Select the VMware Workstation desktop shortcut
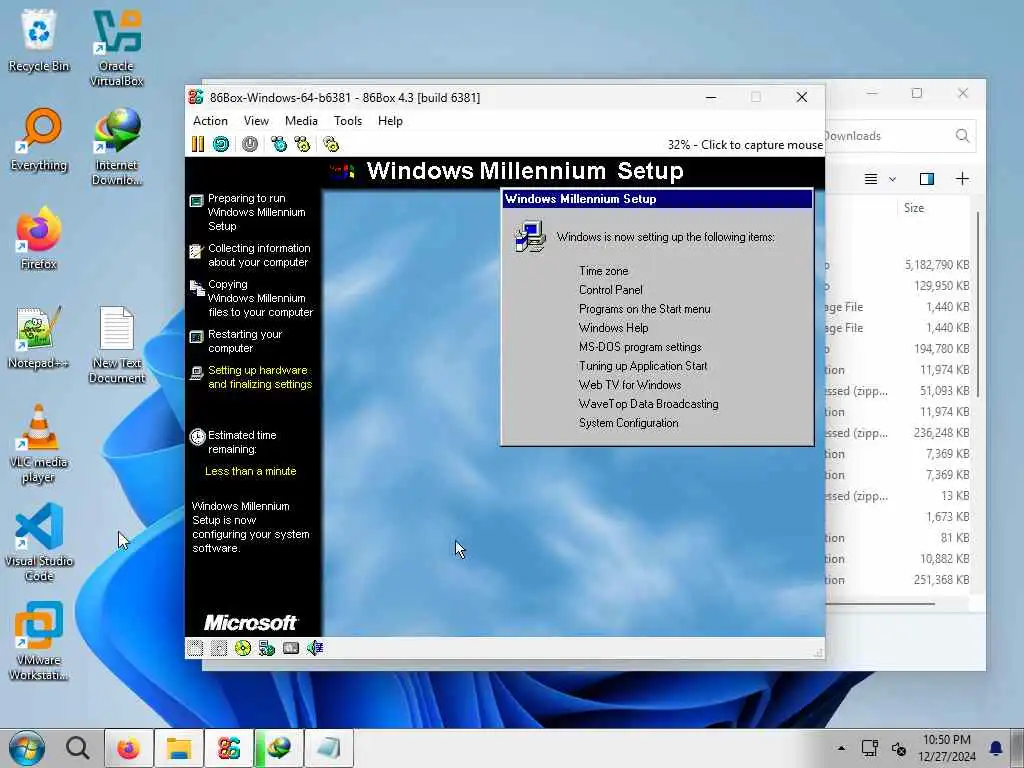Image resolution: width=1024 pixels, height=768 pixels. (x=39, y=641)
